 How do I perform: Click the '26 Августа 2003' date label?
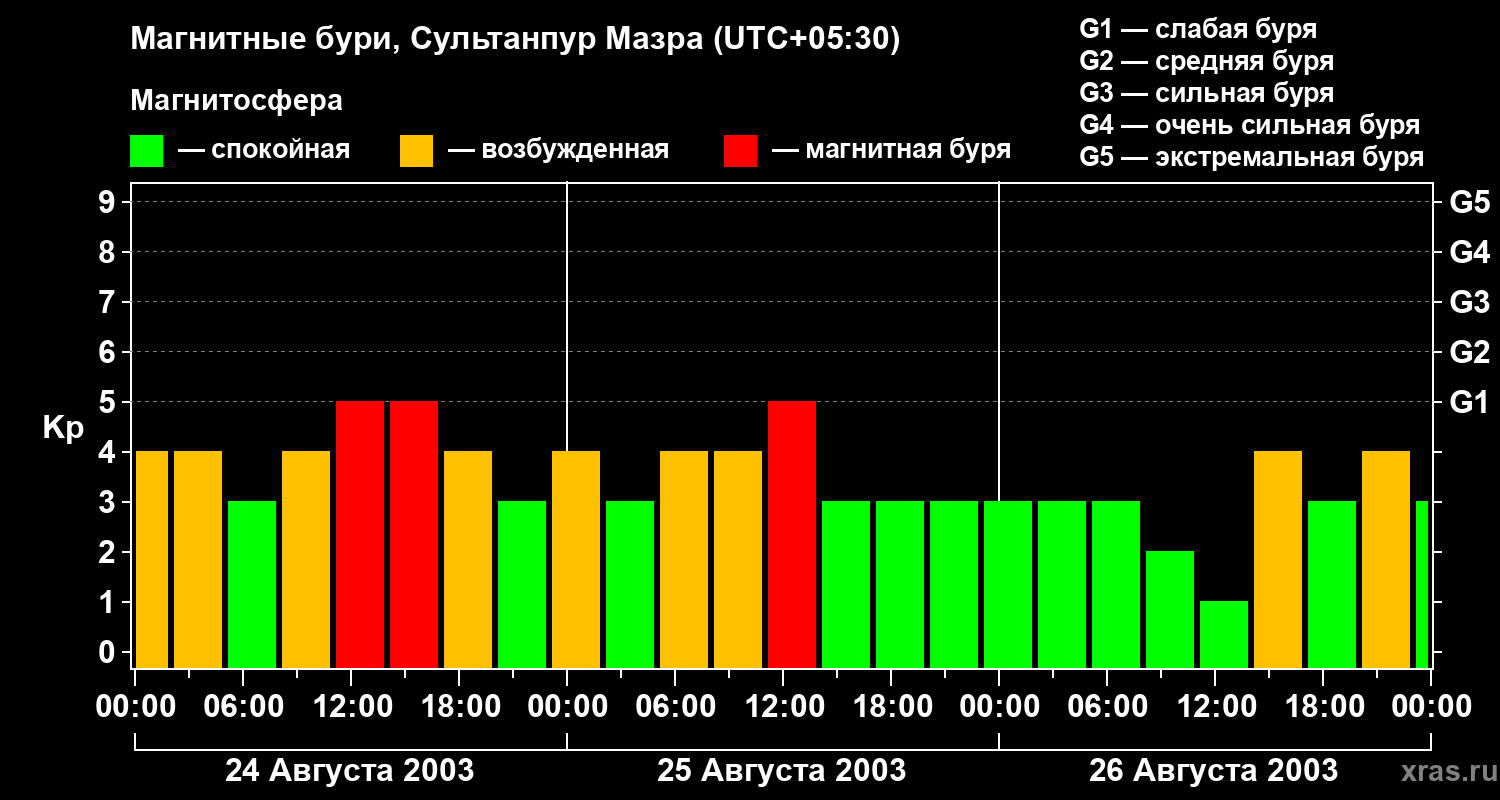tap(1214, 771)
